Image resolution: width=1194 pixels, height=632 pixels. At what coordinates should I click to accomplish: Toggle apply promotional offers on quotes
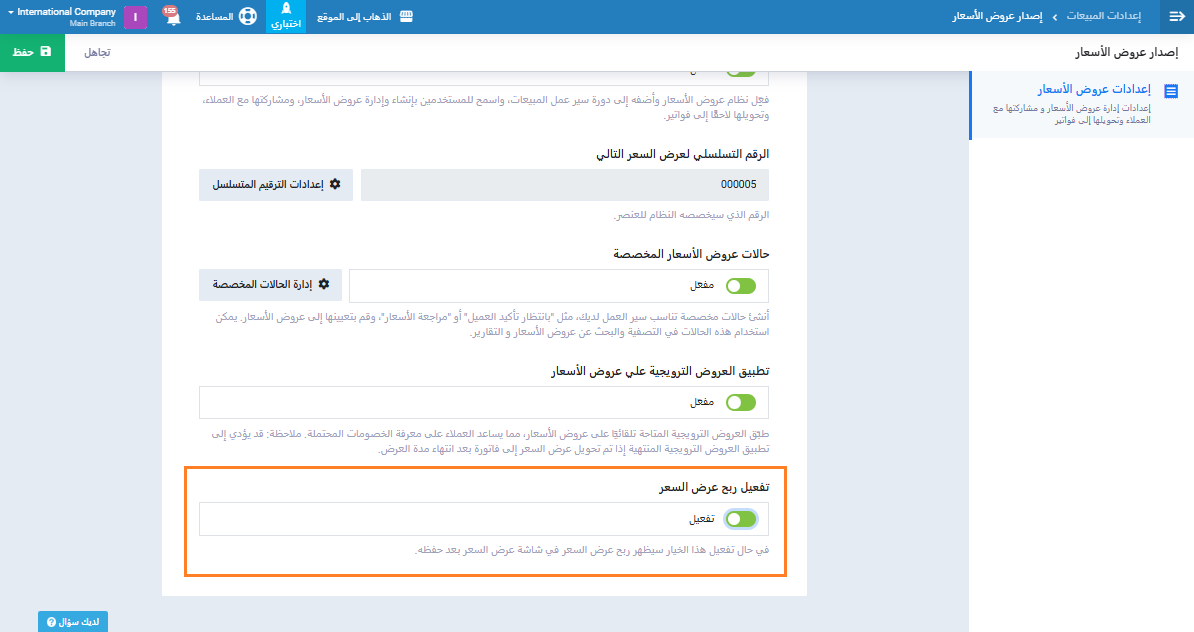(x=741, y=402)
